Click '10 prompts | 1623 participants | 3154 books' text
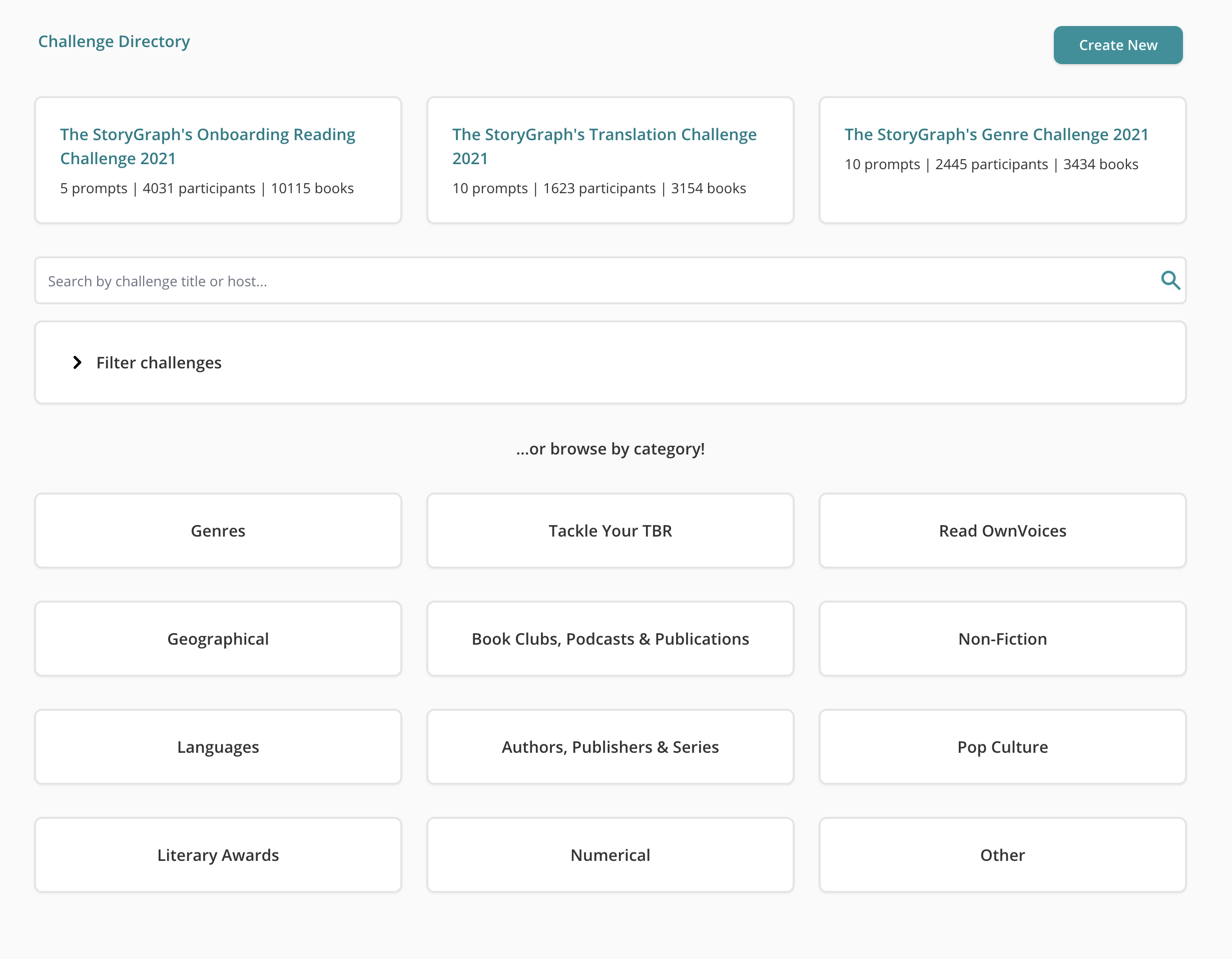 click(598, 188)
